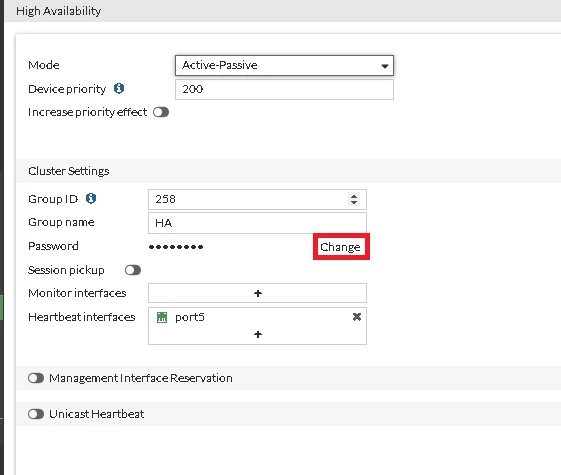561x475 pixels.
Task: Open the Mode dropdown showing Active-Passive
Action: click(x=284, y=65)
